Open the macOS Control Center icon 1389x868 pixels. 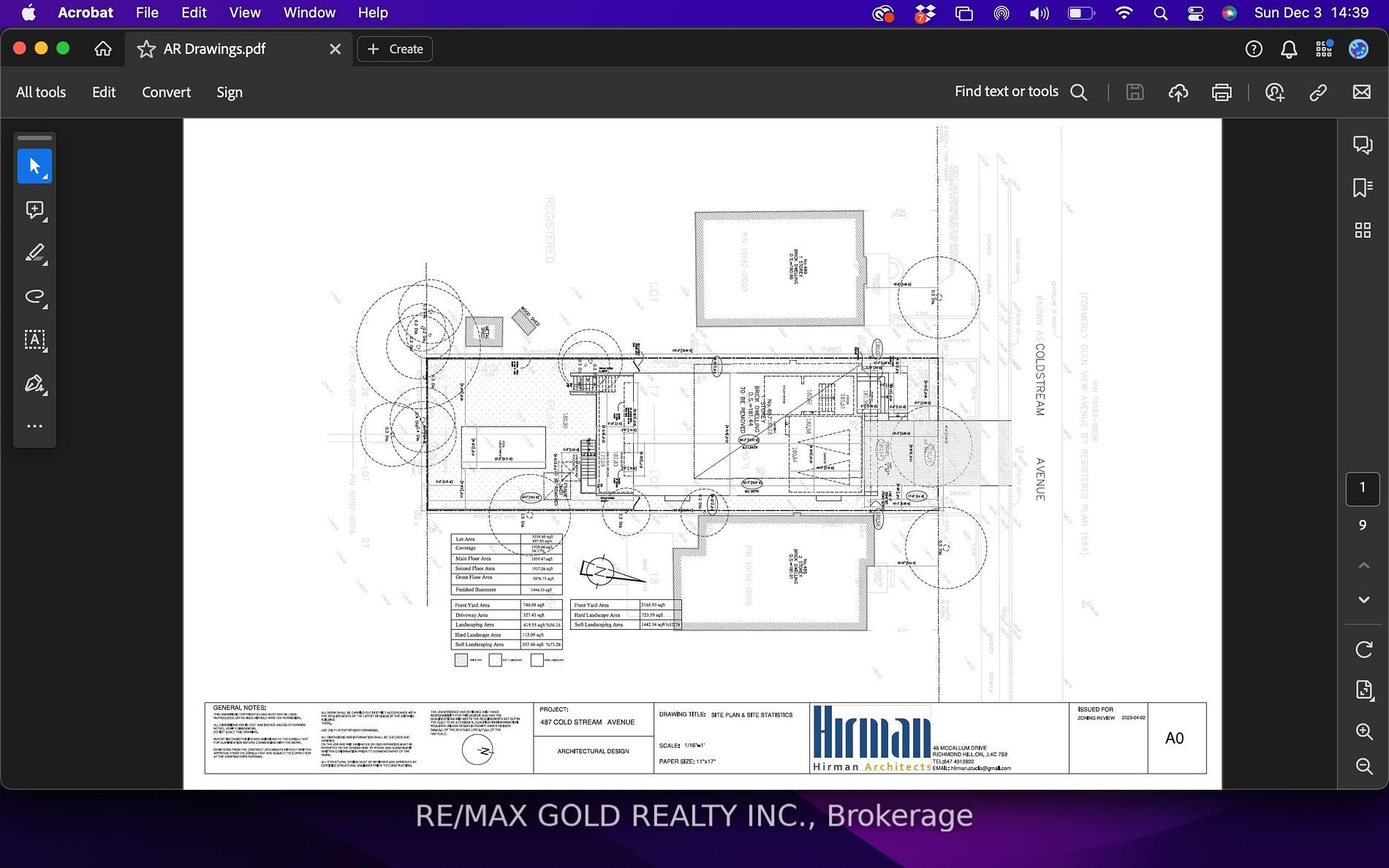(1196, 13)
